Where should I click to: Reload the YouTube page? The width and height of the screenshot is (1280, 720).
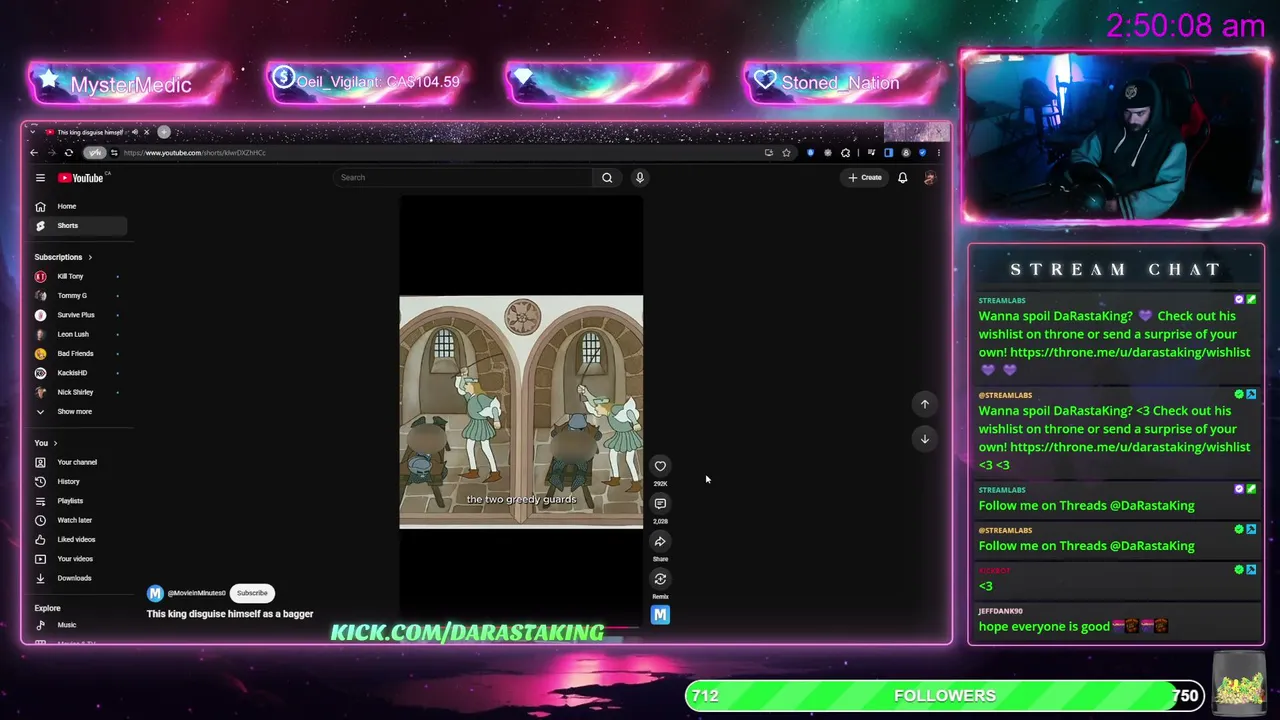pyautogui.click(x=68, y=153)
